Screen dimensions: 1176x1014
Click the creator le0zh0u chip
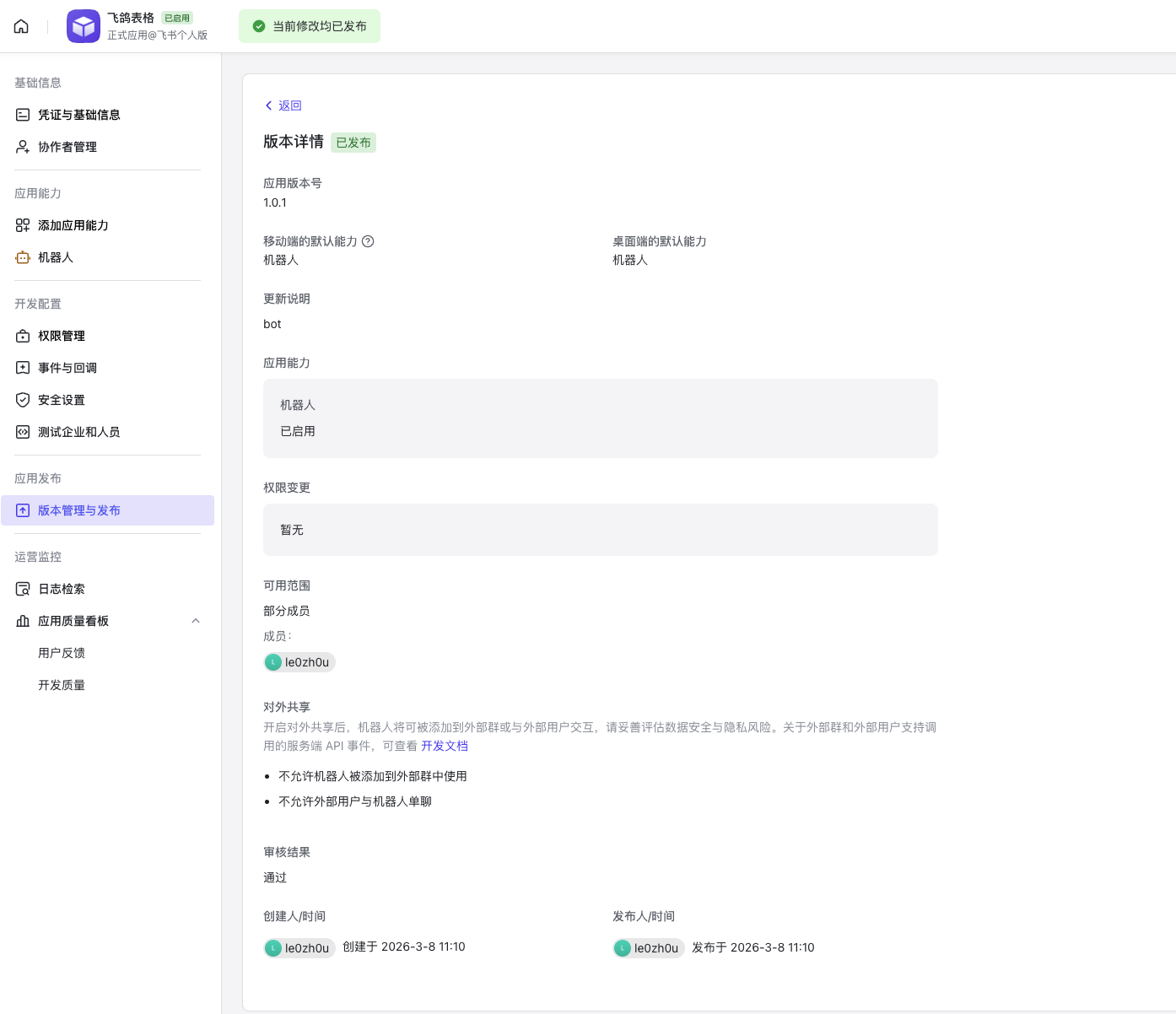[x=299, y=948]
